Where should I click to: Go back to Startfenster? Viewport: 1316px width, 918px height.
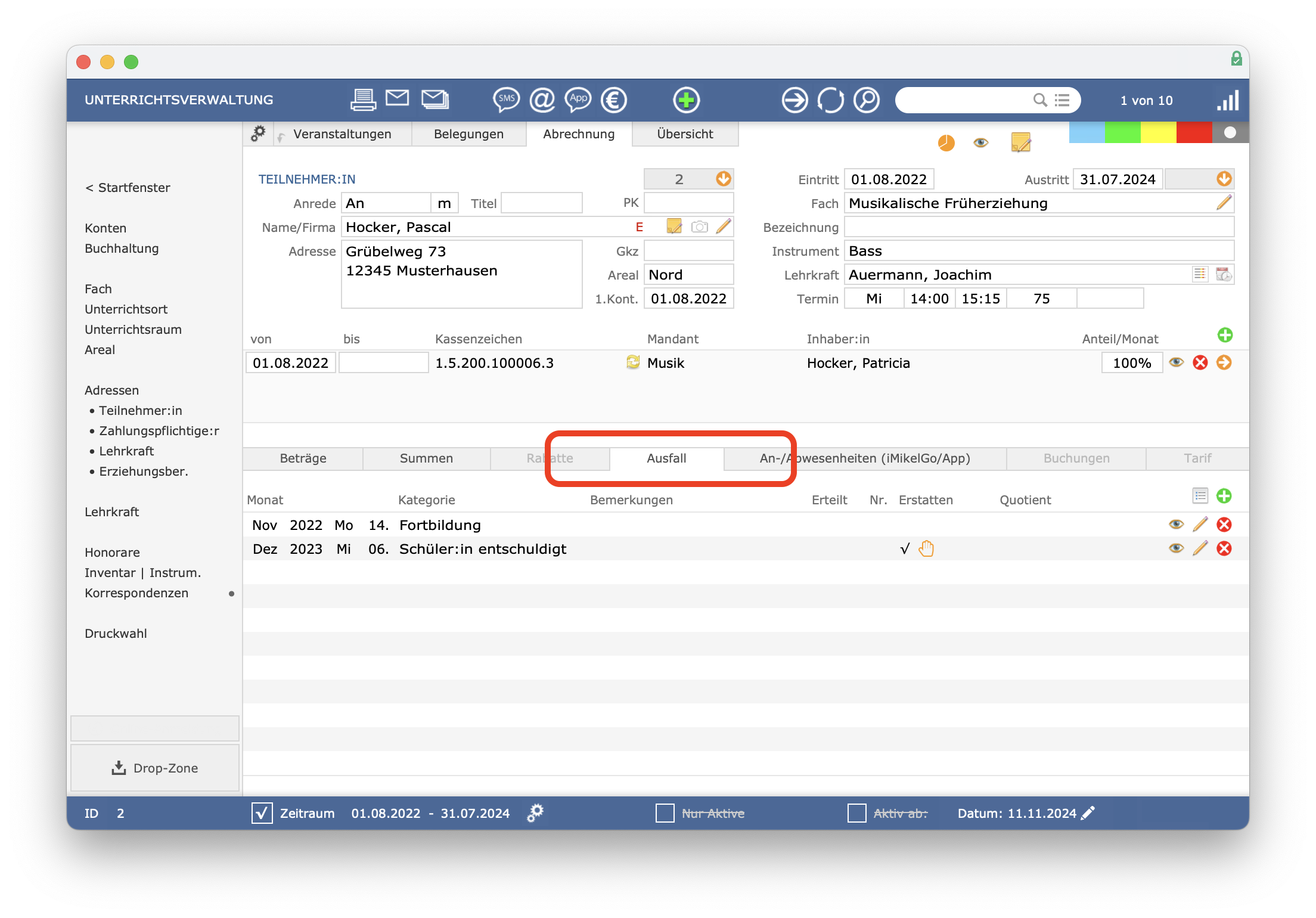pos(128,188)
